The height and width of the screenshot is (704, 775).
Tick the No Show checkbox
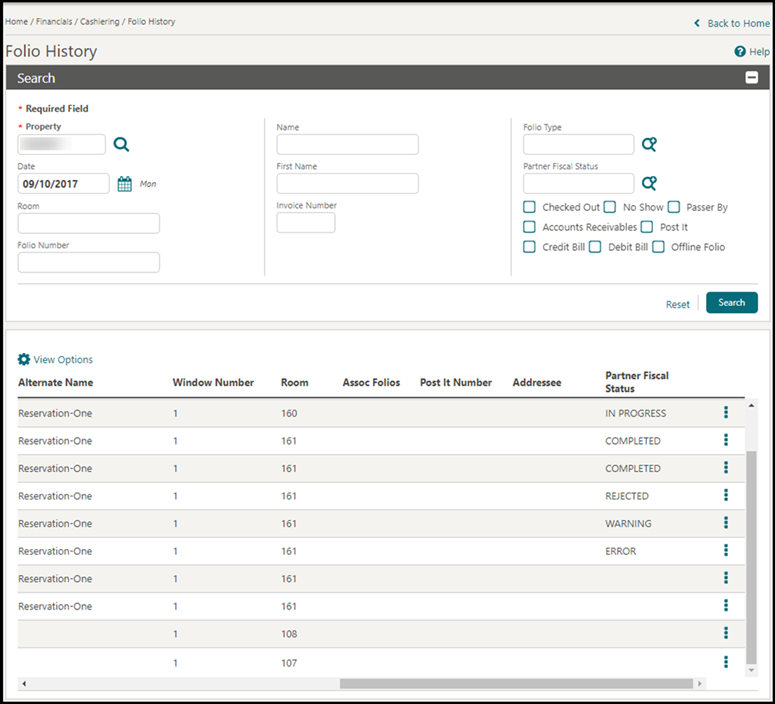[x=609, y=207]
